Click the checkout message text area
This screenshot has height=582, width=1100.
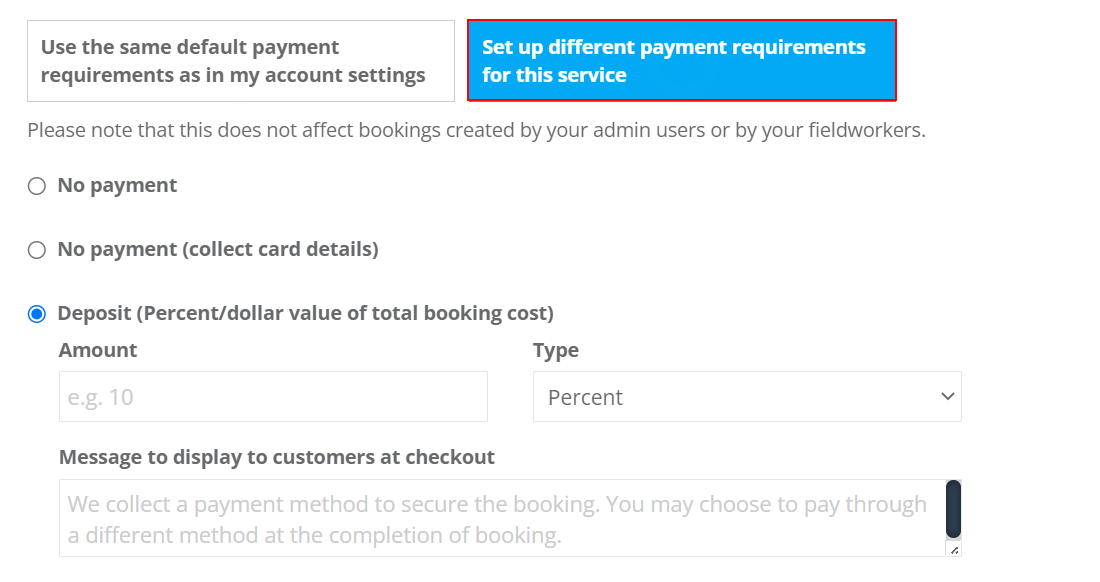click(502, 518)
